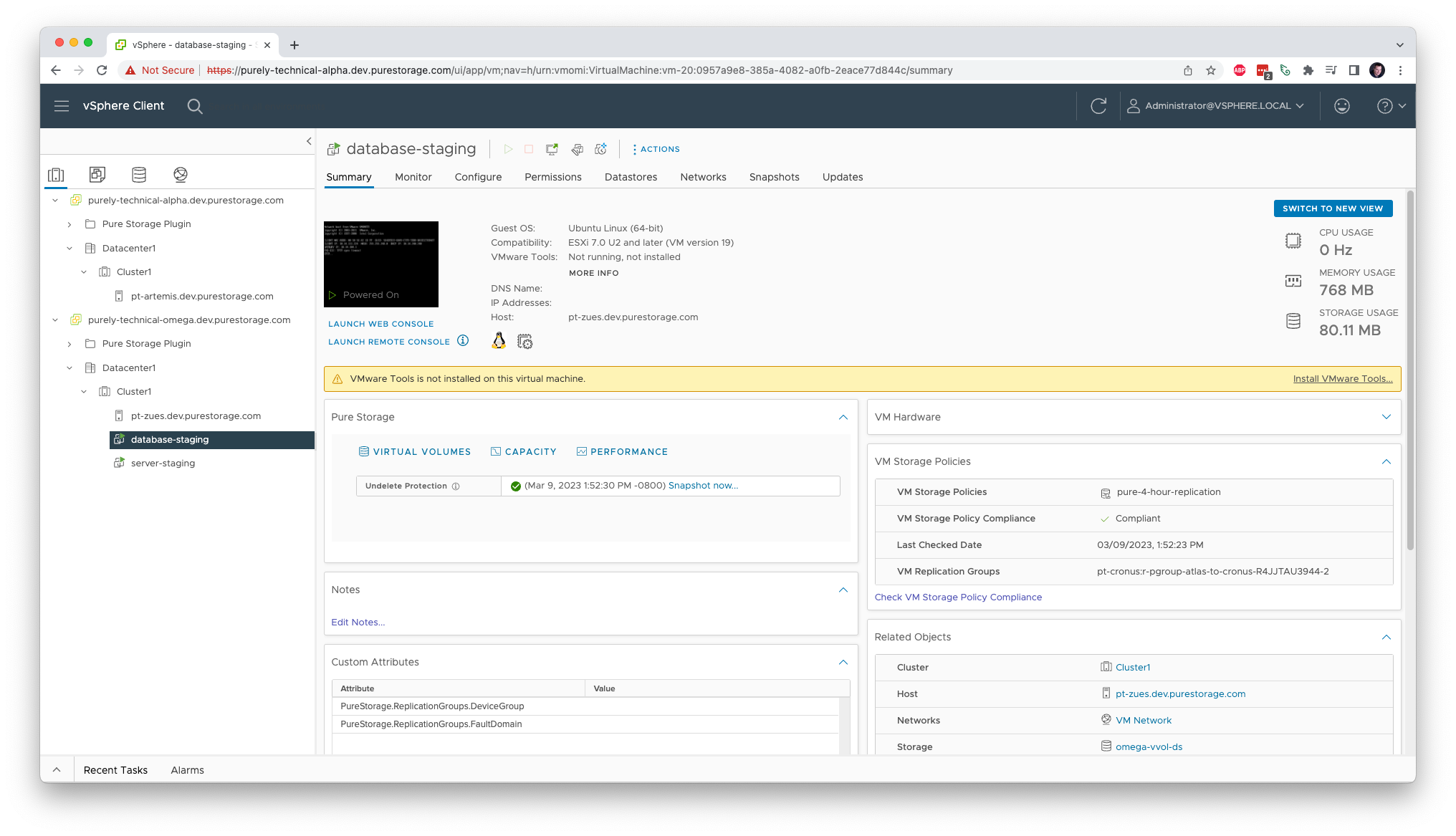Open the Monitor tab
1456x836 pixels.
413,177
